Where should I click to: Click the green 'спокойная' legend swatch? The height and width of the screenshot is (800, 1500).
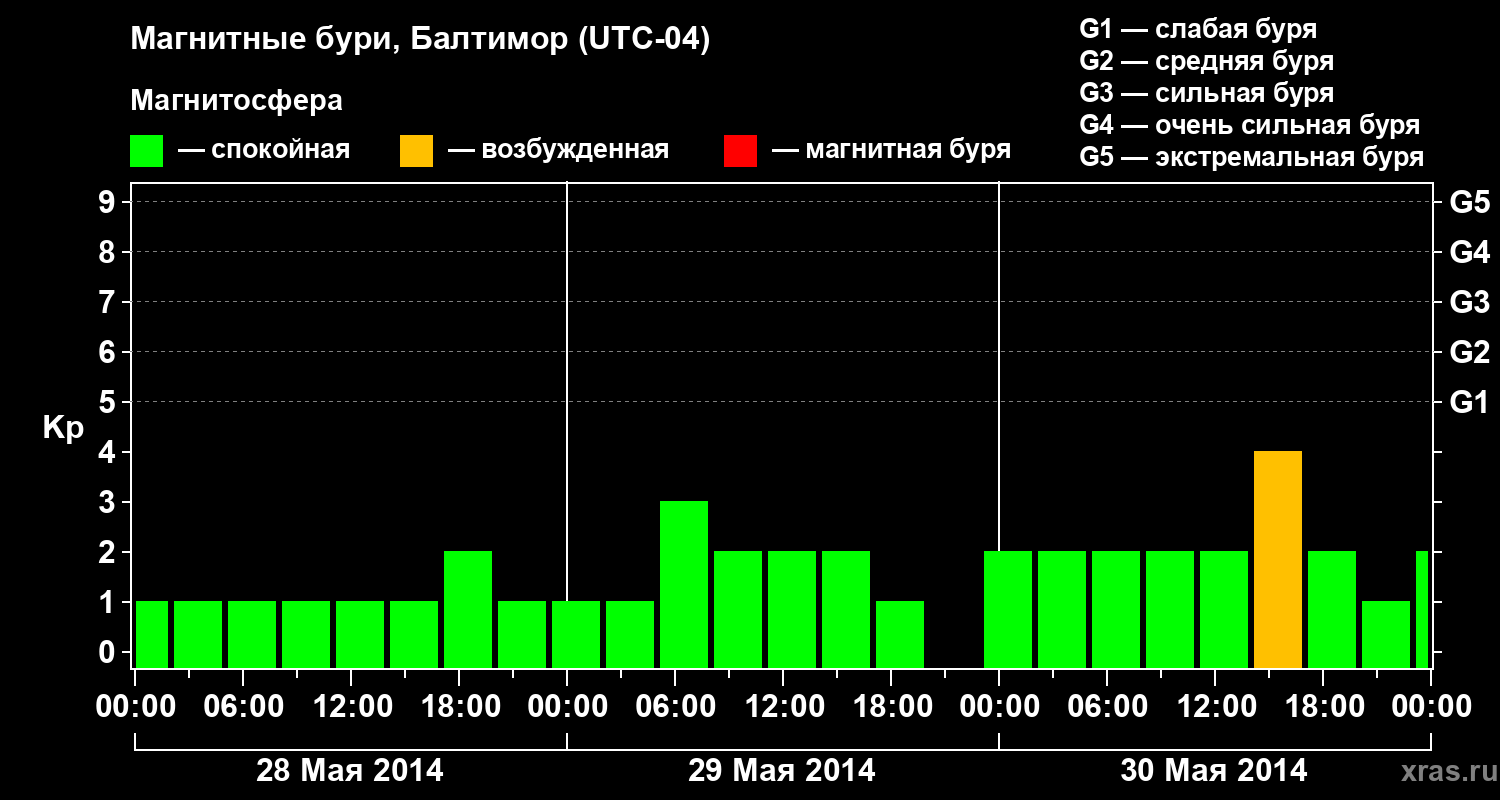coord(146,151)
